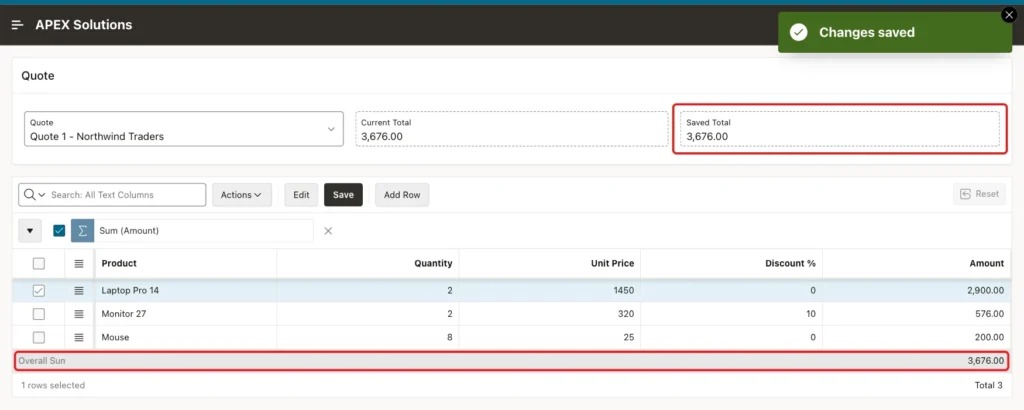Toggle the select all rows checkbox

click(39, 264)
